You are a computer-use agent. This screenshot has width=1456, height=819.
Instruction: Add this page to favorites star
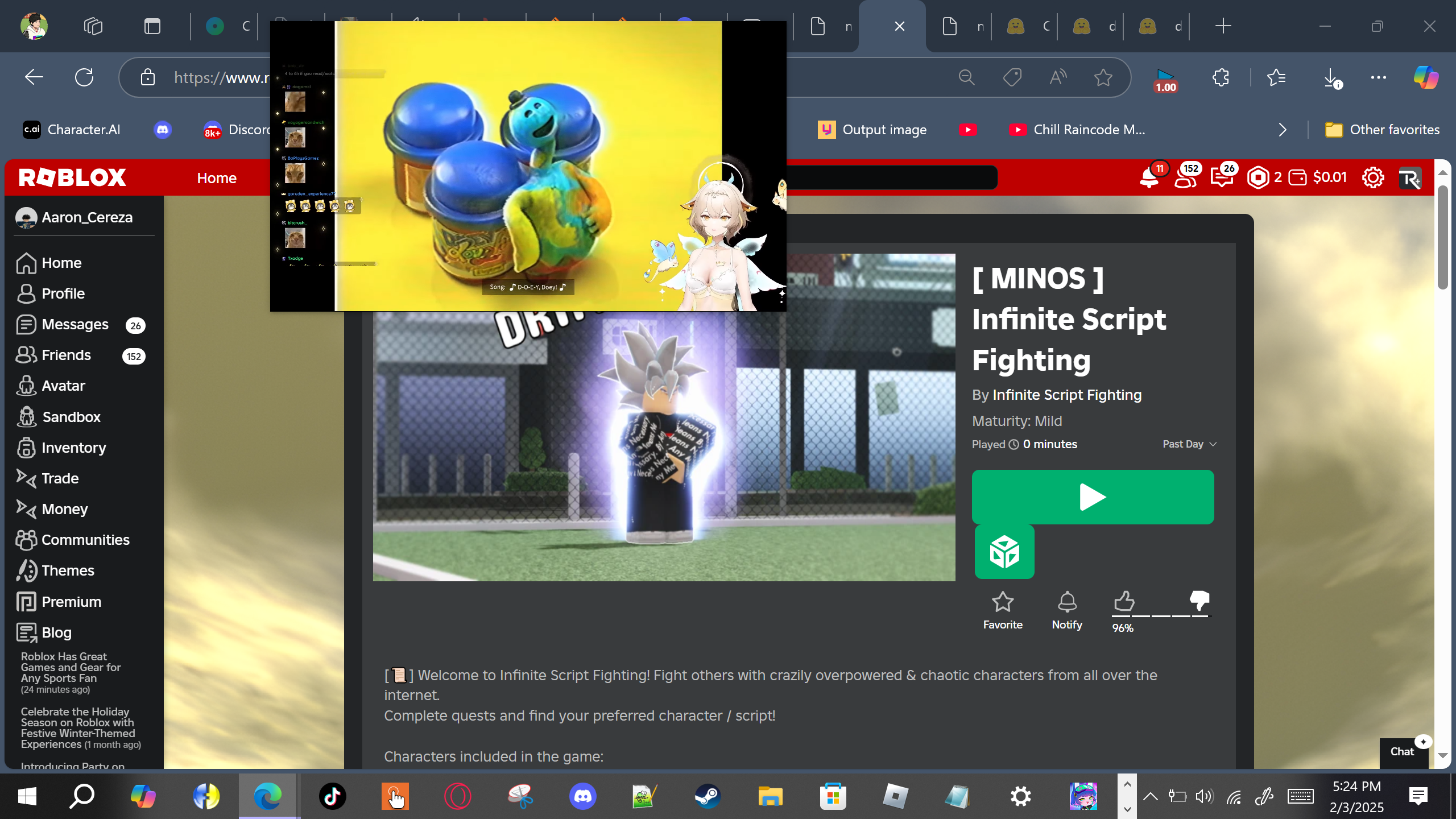[x=1103, y=77]
